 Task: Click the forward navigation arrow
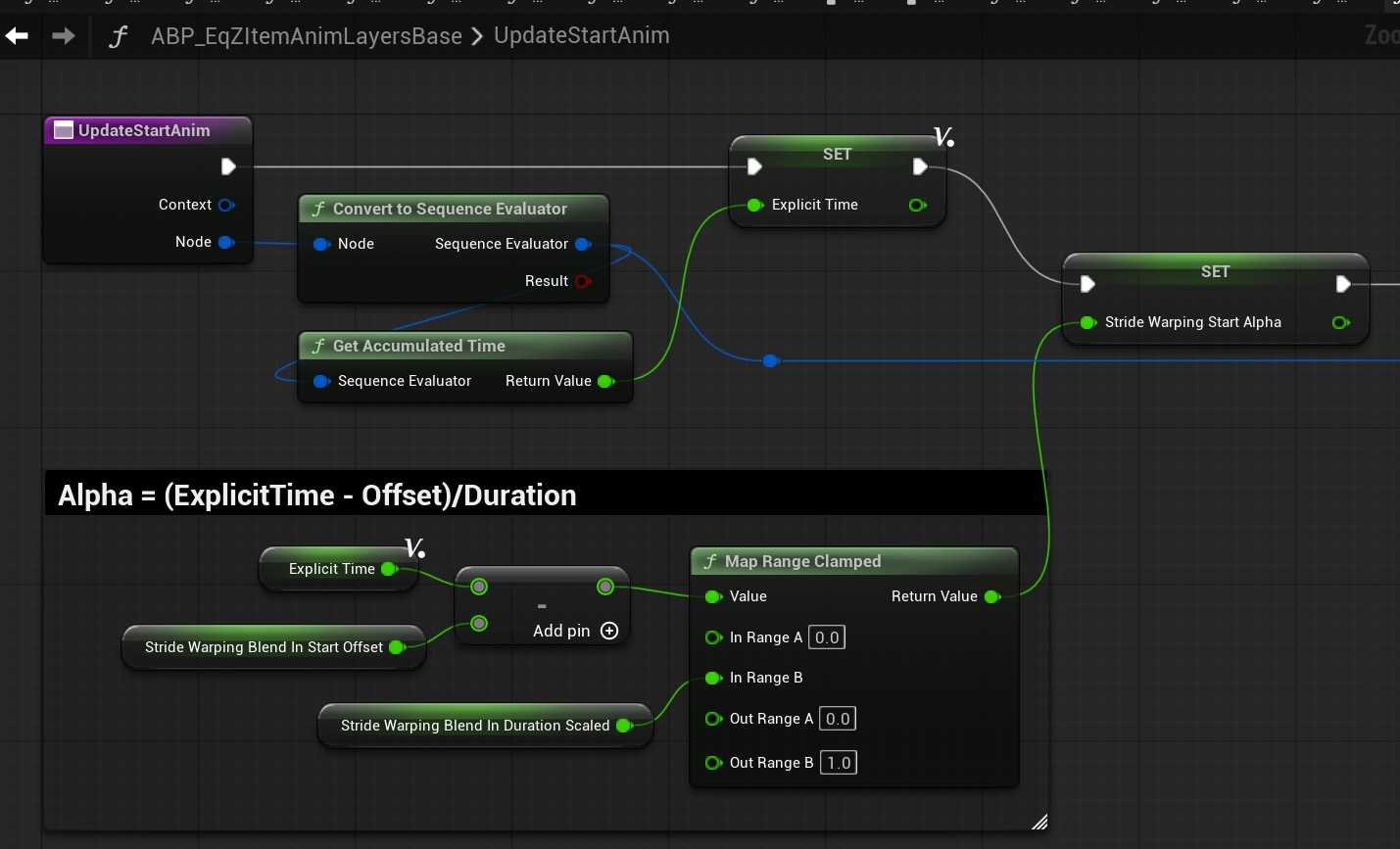(x=64, y=36)
